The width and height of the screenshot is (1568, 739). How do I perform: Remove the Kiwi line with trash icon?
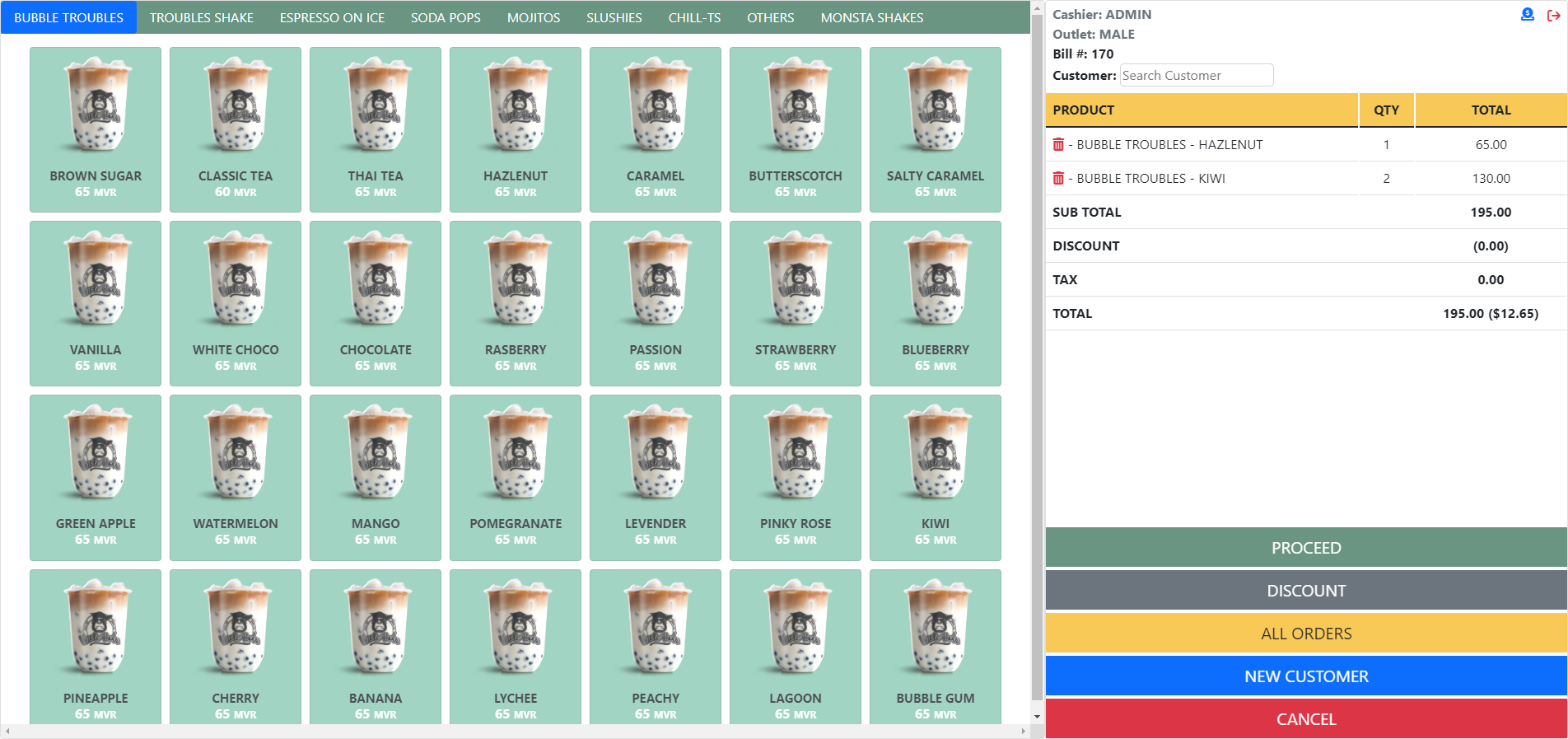coord(1058,179)
